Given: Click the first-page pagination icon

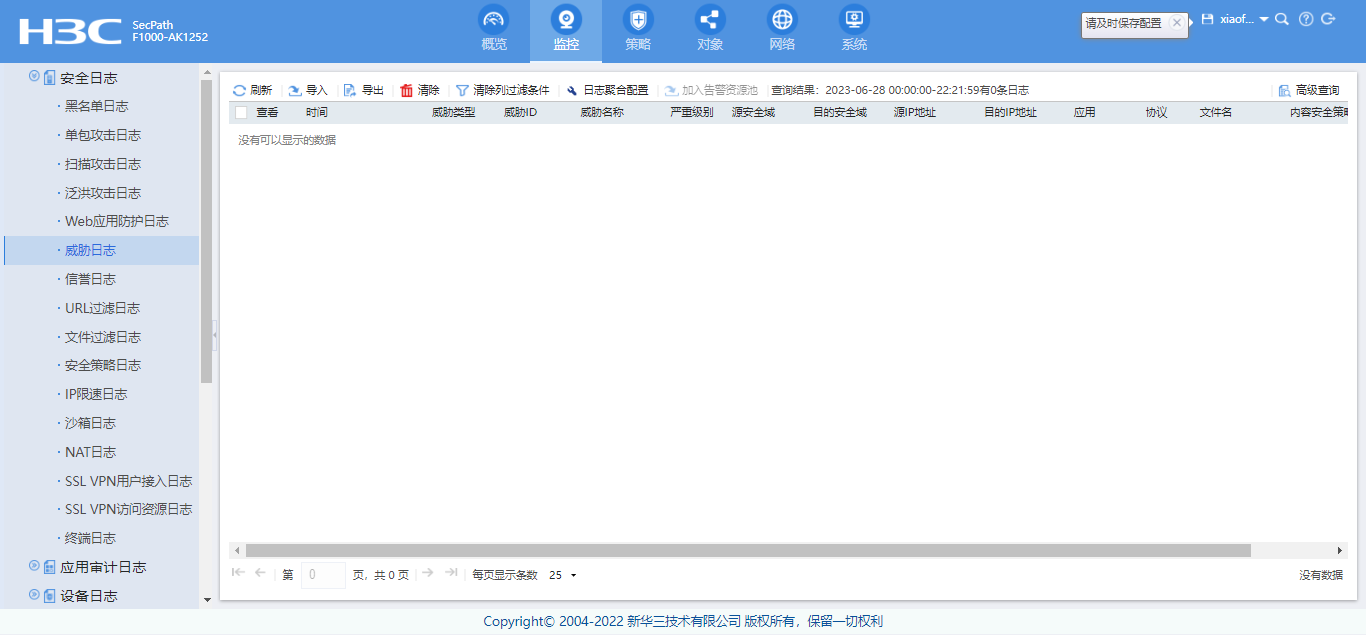Looking at the screenshot, I should [x=238, y=572].
